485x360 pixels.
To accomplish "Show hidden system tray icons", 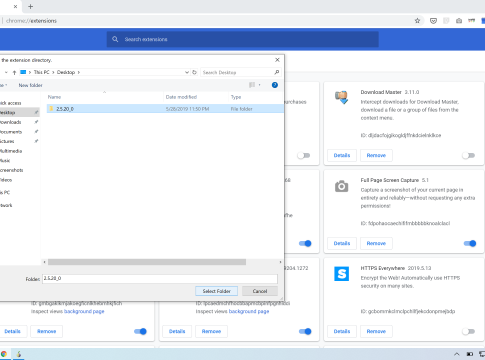I will point(457,354).
